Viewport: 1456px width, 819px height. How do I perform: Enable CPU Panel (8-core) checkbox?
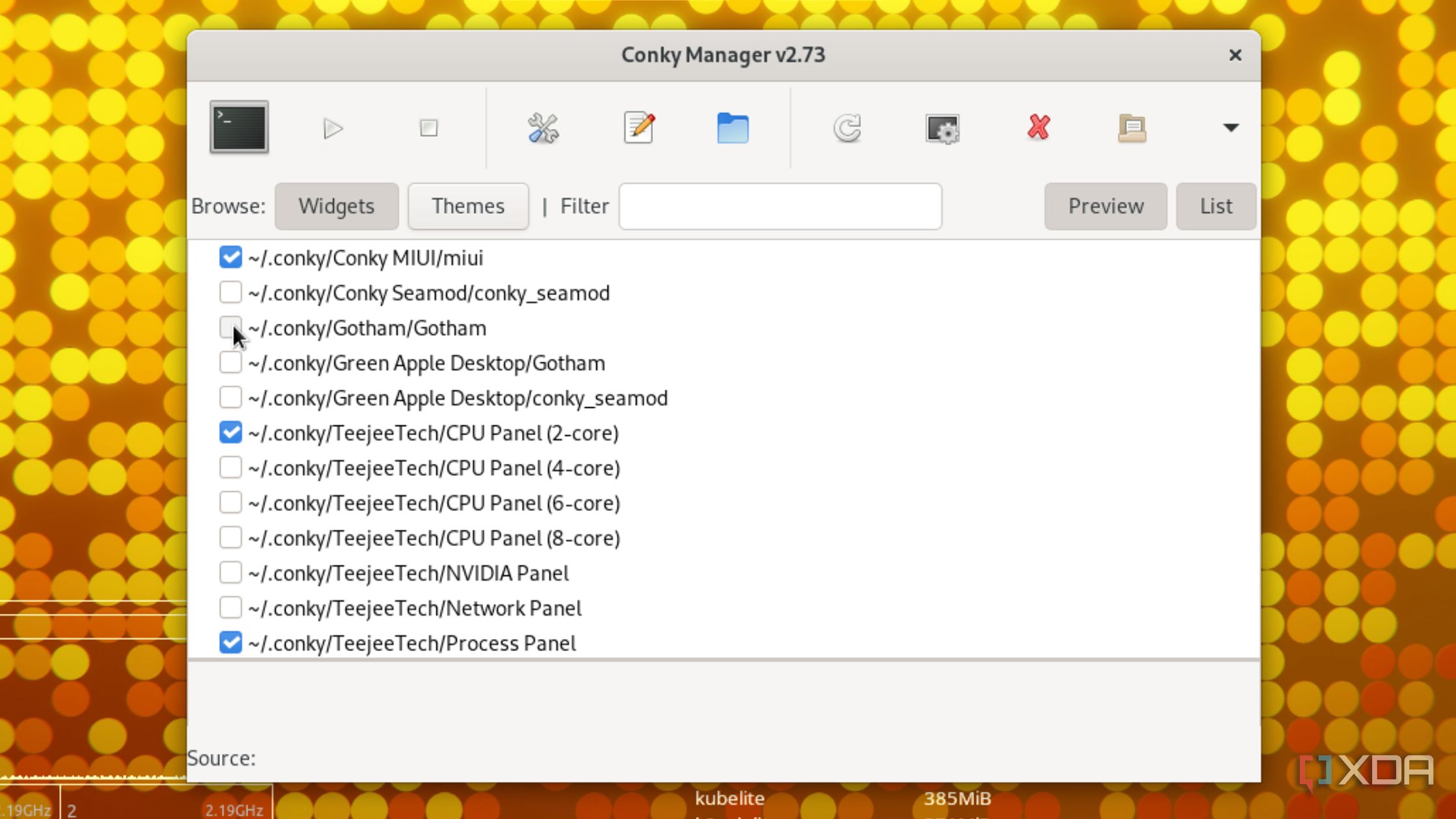[230, 538]
